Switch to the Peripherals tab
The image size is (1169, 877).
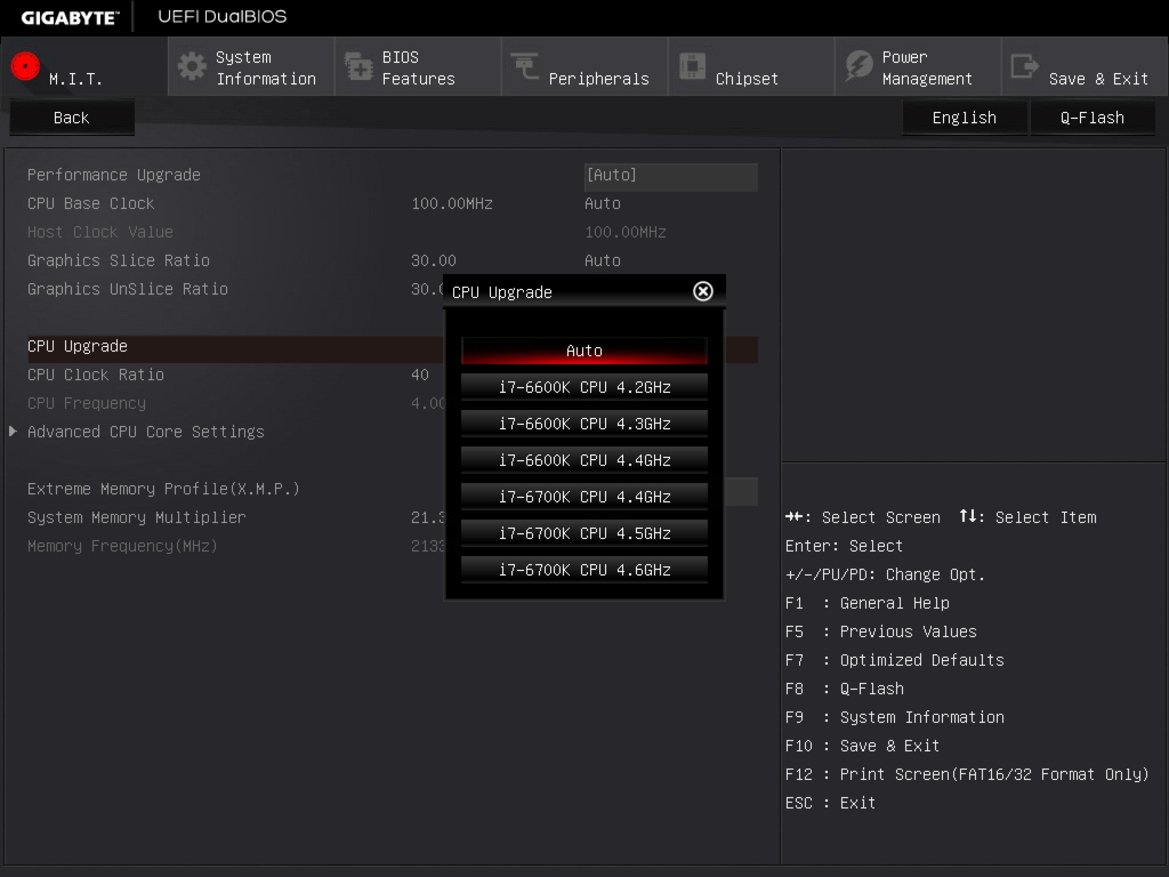pos(585,67)
